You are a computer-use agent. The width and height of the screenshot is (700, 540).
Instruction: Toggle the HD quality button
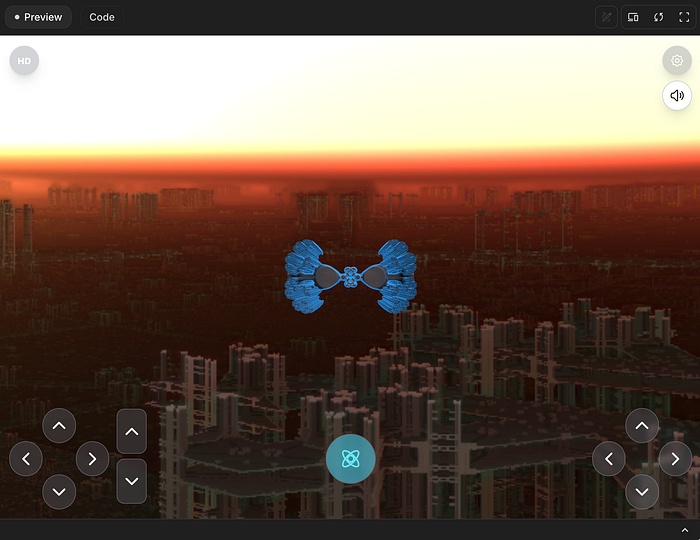coord(24,60)
